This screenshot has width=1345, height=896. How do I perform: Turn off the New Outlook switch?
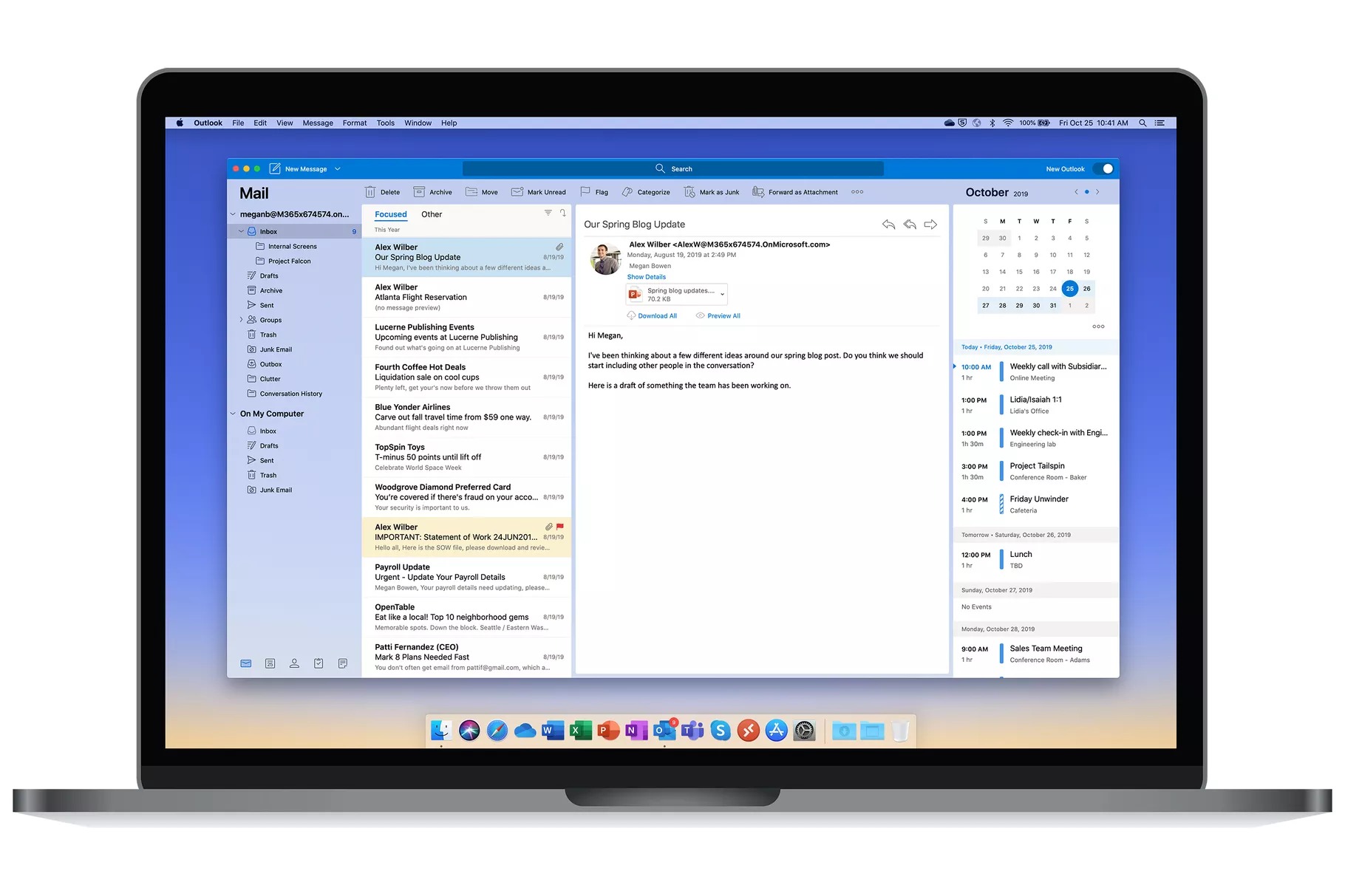(x=1103, y=169)
